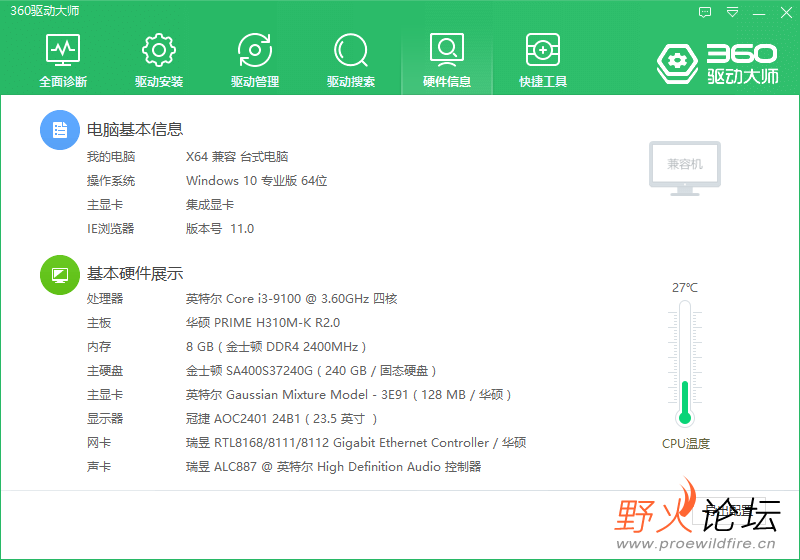The width and height of the screenshot is (800, 560).
Task: Click the CPU温度 label
Action: (x=686, y=444)
